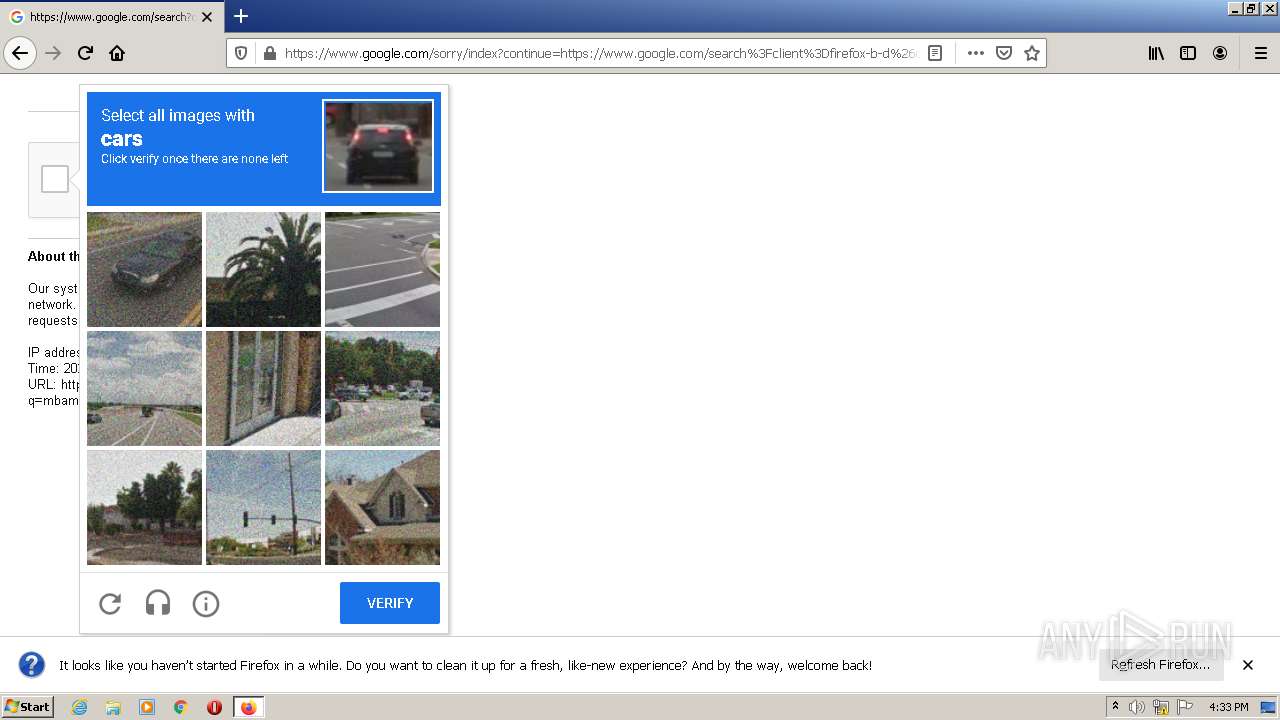
Task: Open the volume speaker tray icon
Action: click(1137, 707)
